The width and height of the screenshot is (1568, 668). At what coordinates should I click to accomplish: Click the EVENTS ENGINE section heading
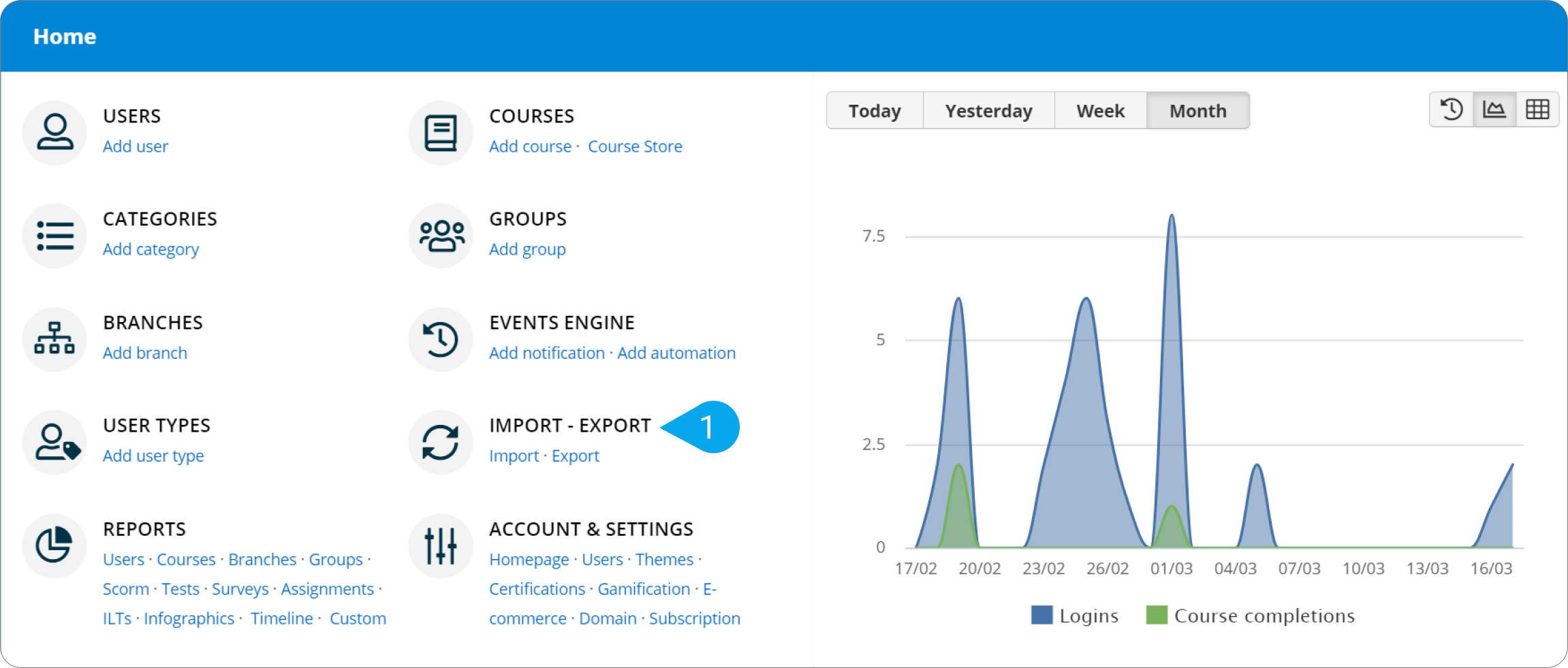(x=562, y=323)
